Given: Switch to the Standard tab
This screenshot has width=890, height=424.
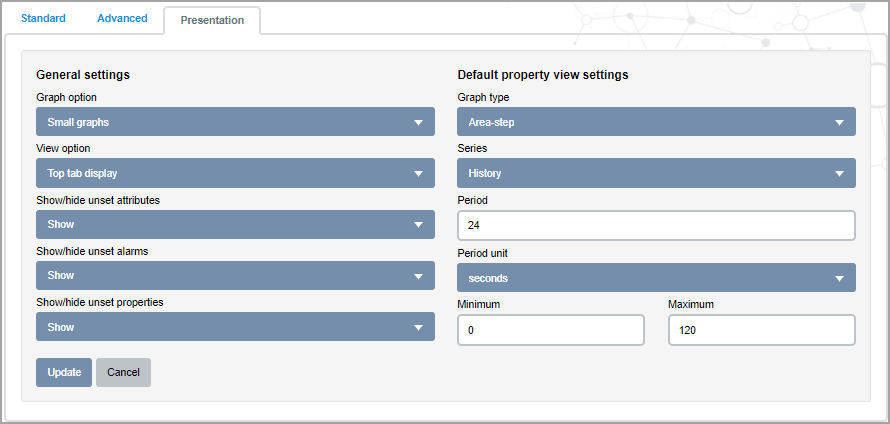Looking at the screenshot, I should tap(43, 18).
